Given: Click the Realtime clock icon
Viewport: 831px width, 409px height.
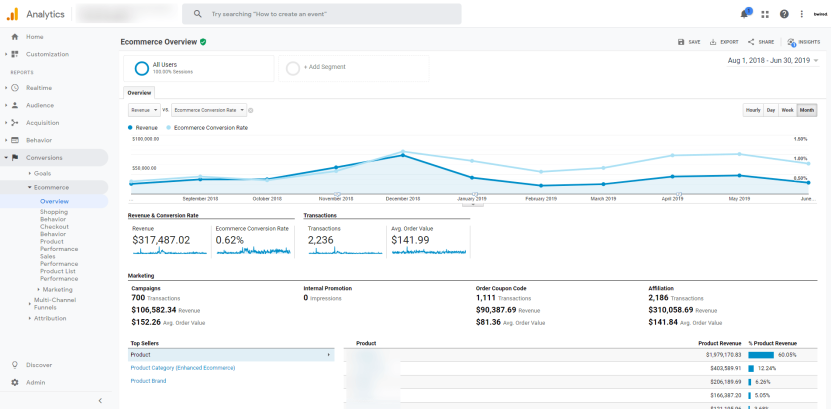Looking at the screenshot, I should [15, 88].
